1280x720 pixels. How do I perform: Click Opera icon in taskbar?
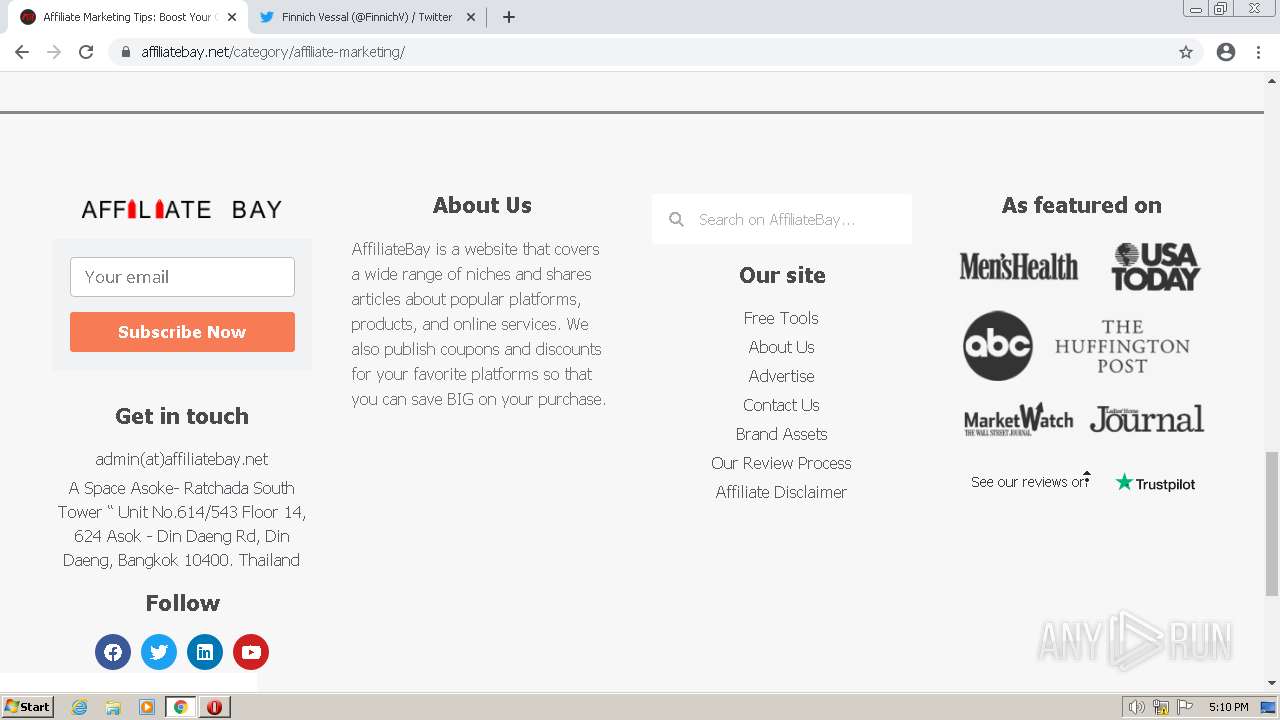pyautogui.click(x=214, y=707)
